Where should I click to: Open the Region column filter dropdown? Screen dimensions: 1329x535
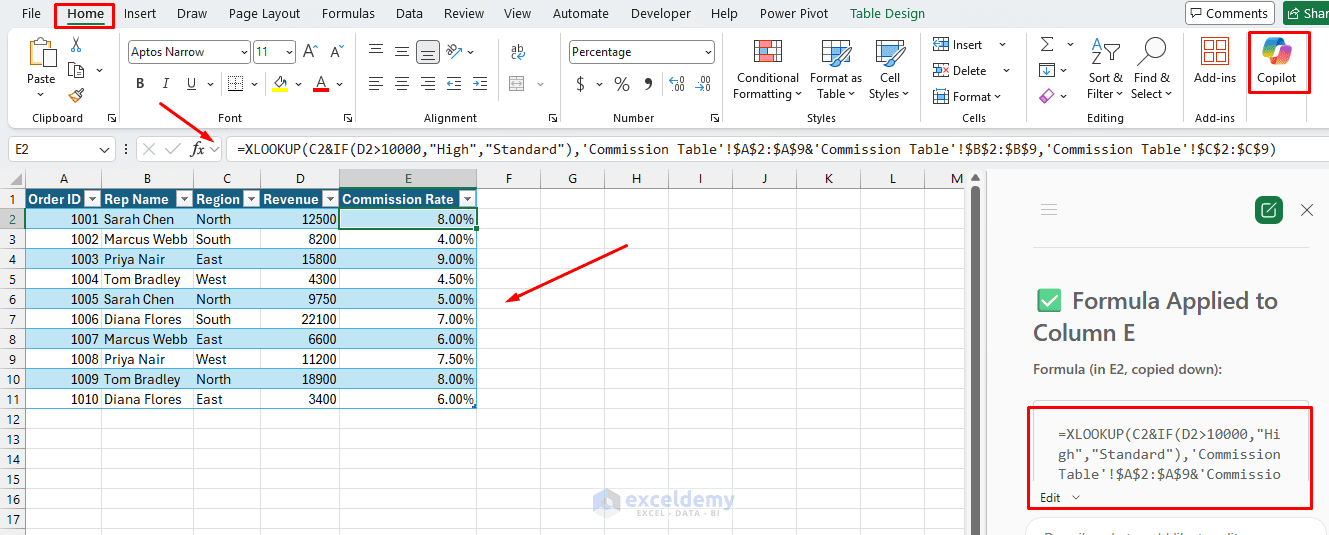pyautogui.click(x=251, y=199)
